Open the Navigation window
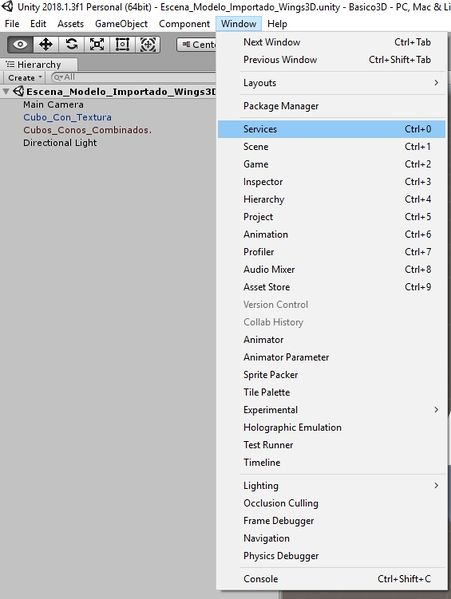 tap(331, 538)
